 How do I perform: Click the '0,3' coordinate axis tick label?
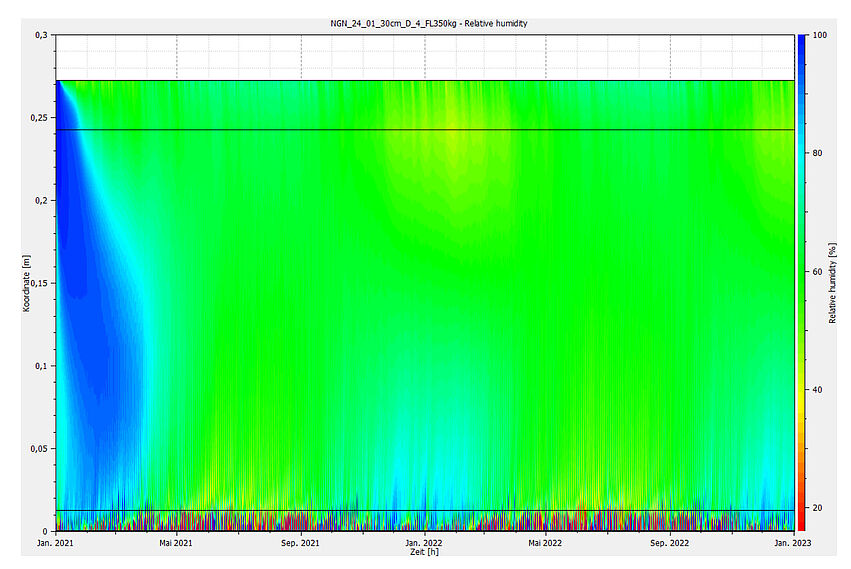point(41,35)
